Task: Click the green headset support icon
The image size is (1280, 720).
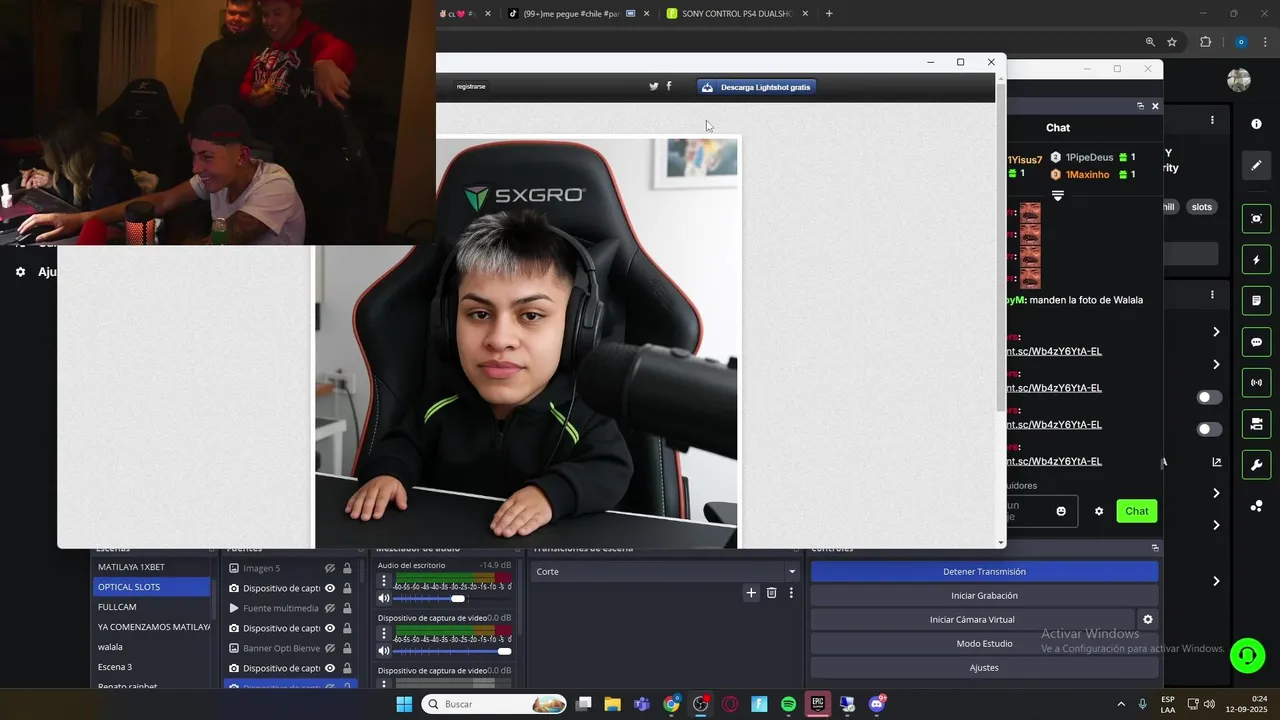Action: [1247, 656]
